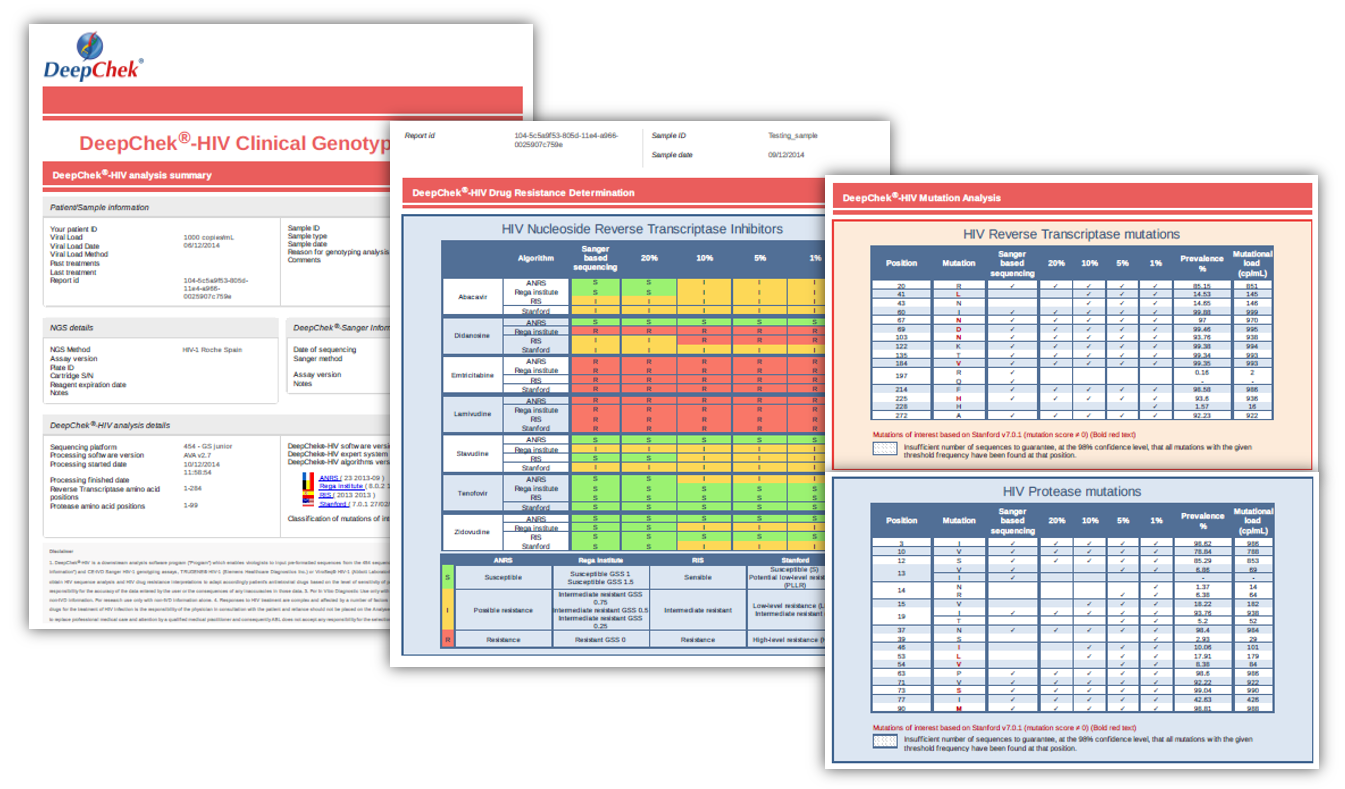Click the Viral Load Date value 06/12/2014
This screenshot has height=789, width=1345.
[x=201, y=245]
